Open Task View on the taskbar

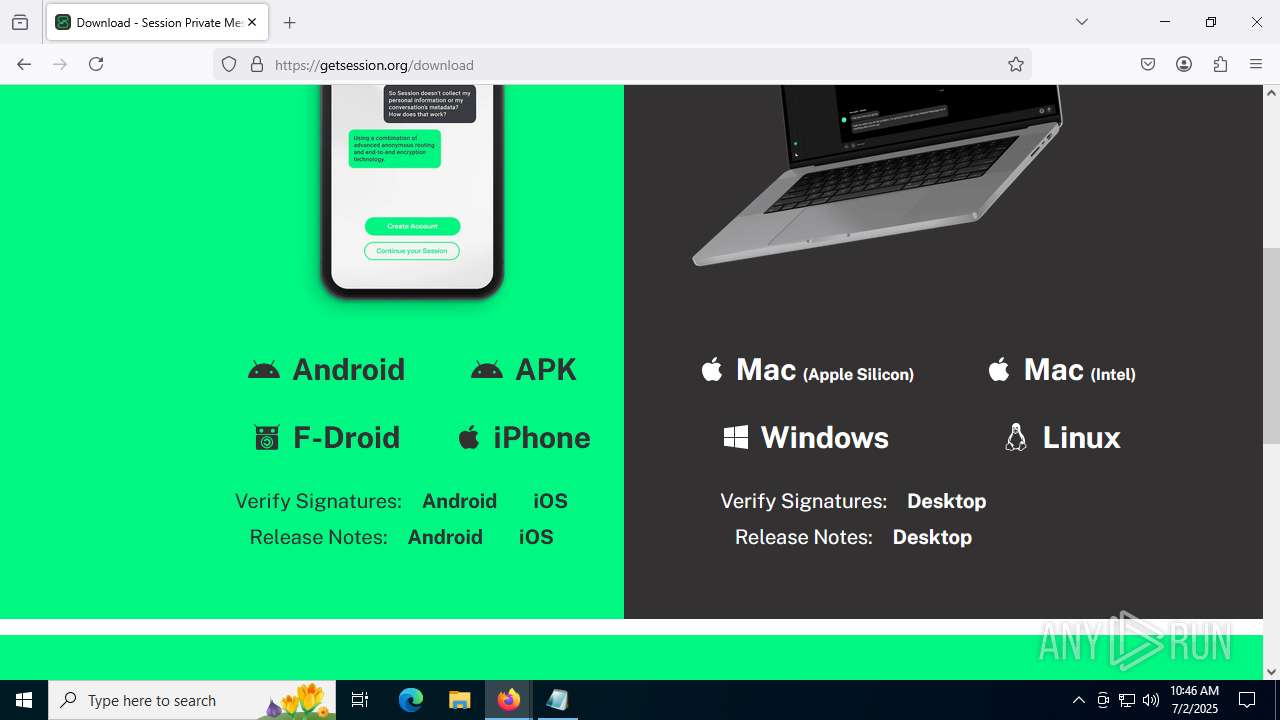point(360,700)
